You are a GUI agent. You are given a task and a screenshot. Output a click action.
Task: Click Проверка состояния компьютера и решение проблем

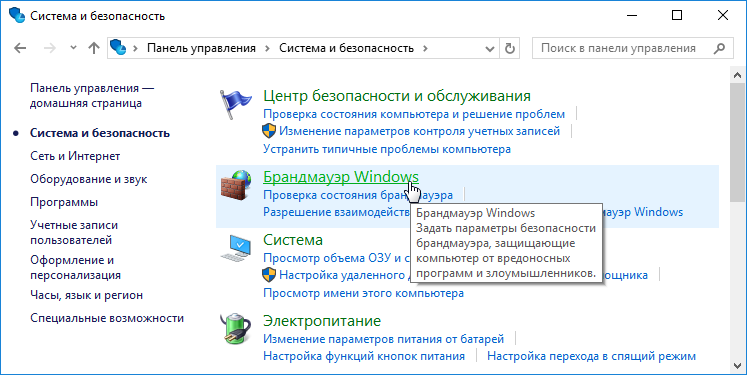[x=414, y=114]
